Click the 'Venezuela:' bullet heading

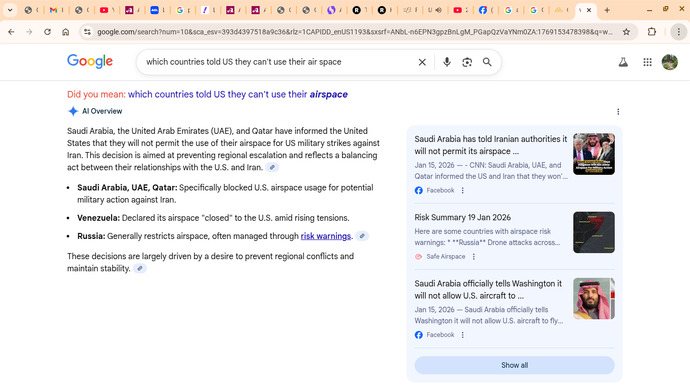coord(98,218)
